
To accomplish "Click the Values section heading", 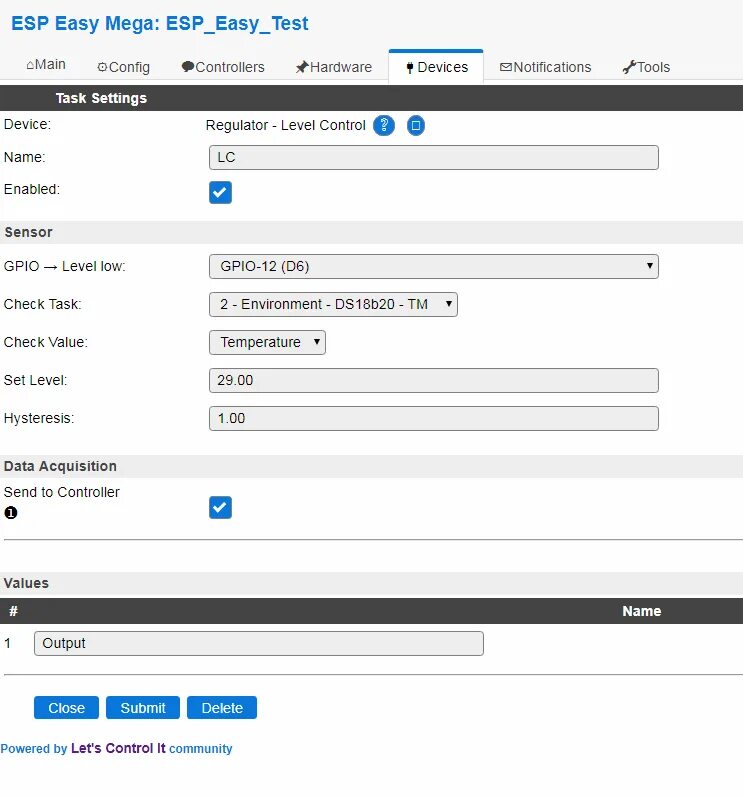I will (26, 583).
